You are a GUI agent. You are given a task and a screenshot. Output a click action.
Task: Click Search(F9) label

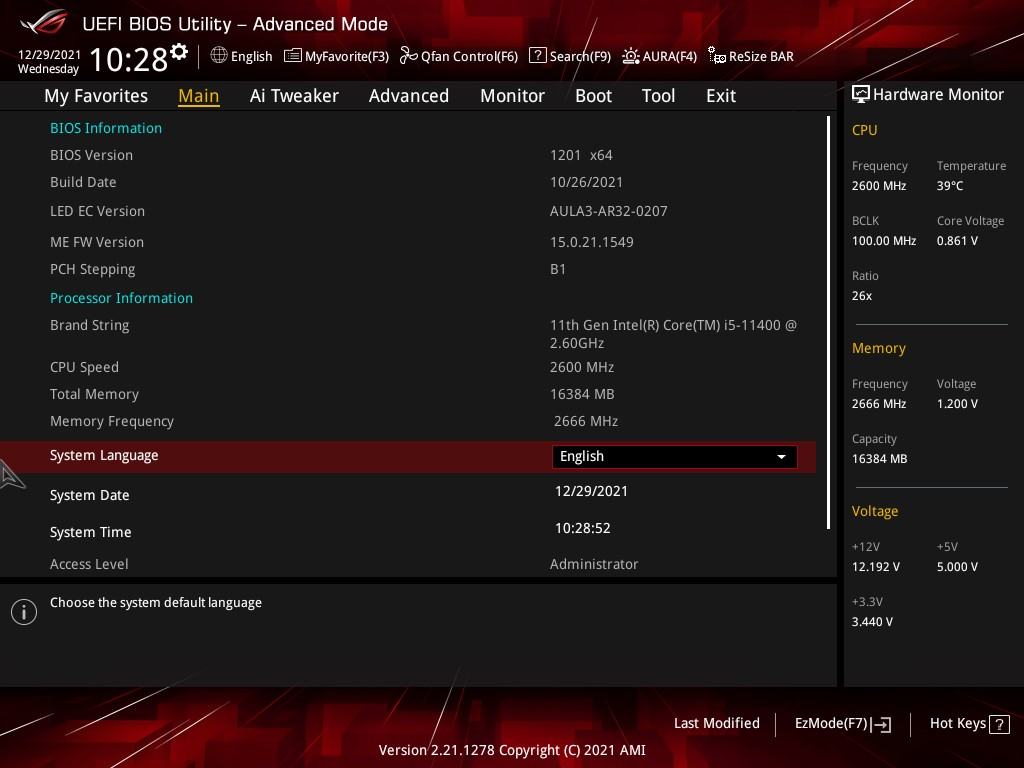click(580, 57)
